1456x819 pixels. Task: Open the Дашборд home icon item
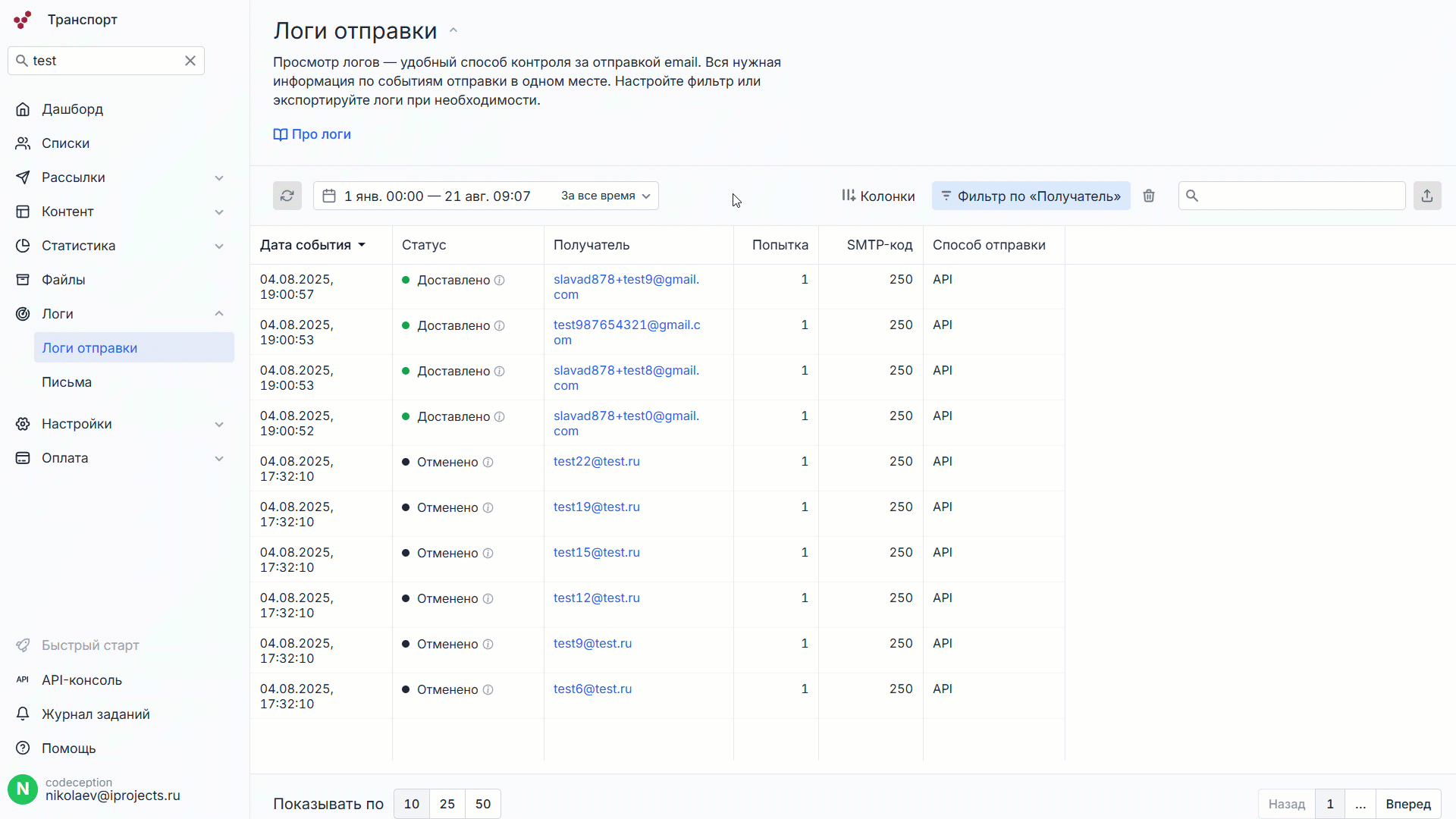[x=72, y=109]
